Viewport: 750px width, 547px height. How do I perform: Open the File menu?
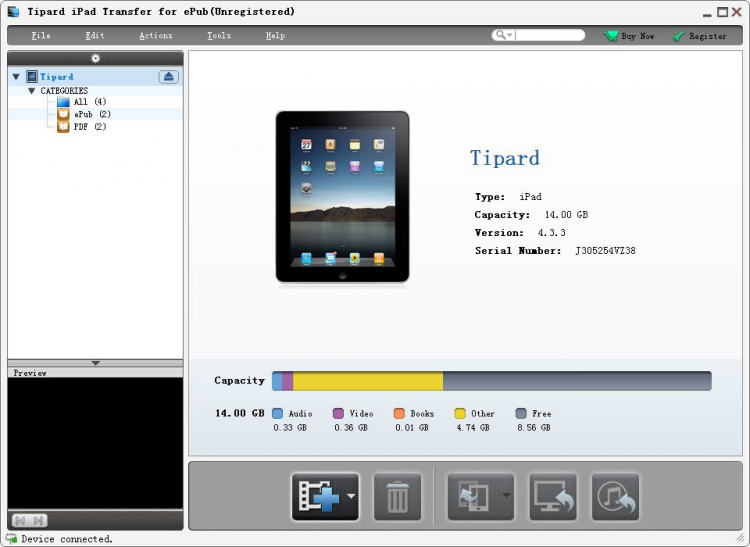pos(41,36)
